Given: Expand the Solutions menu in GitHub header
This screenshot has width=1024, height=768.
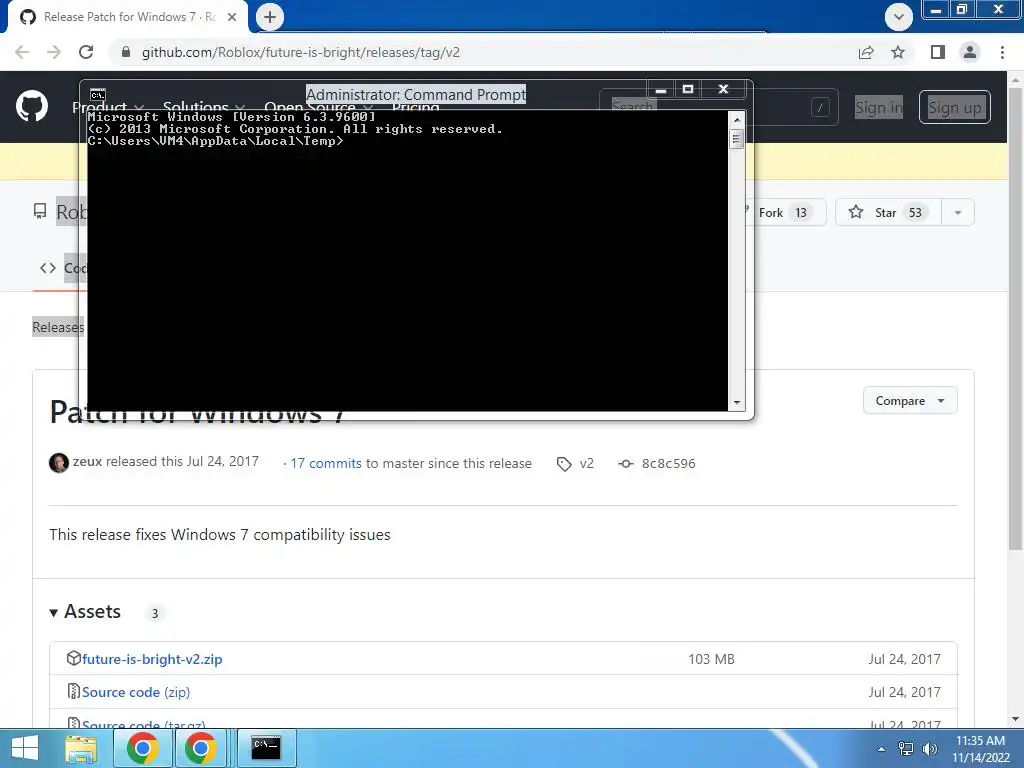Looking at the screenshot, I should pos(204,106).
